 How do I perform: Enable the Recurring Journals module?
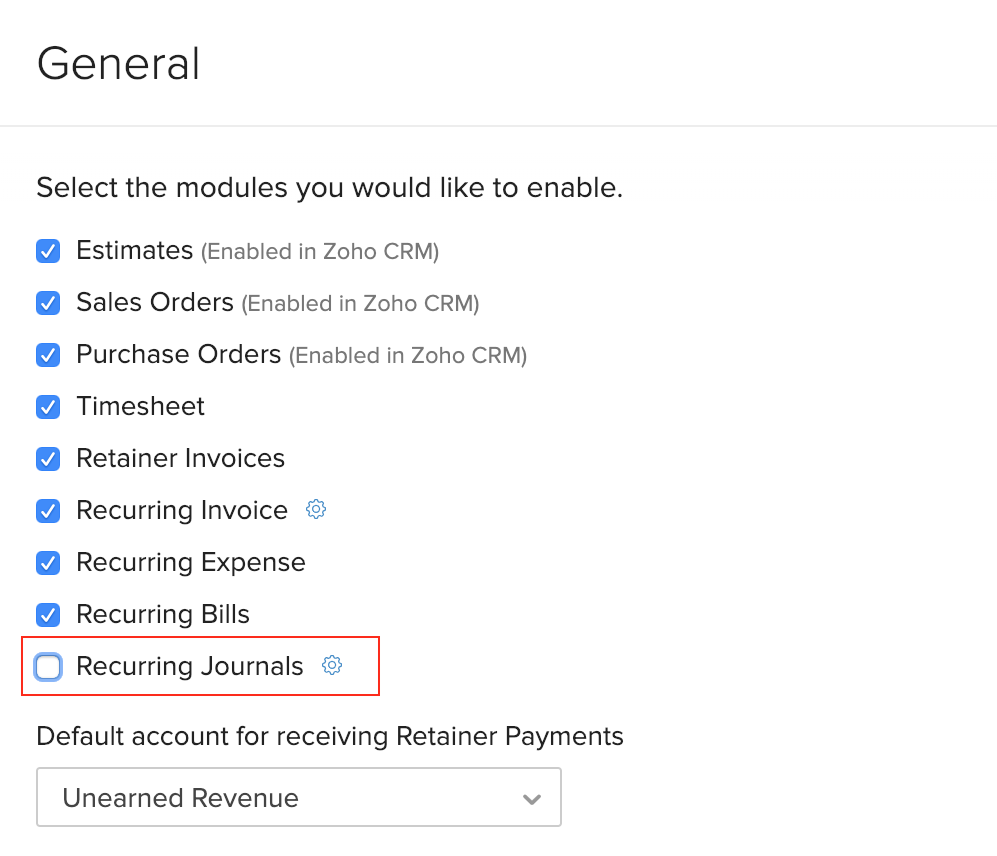point(48,666)
